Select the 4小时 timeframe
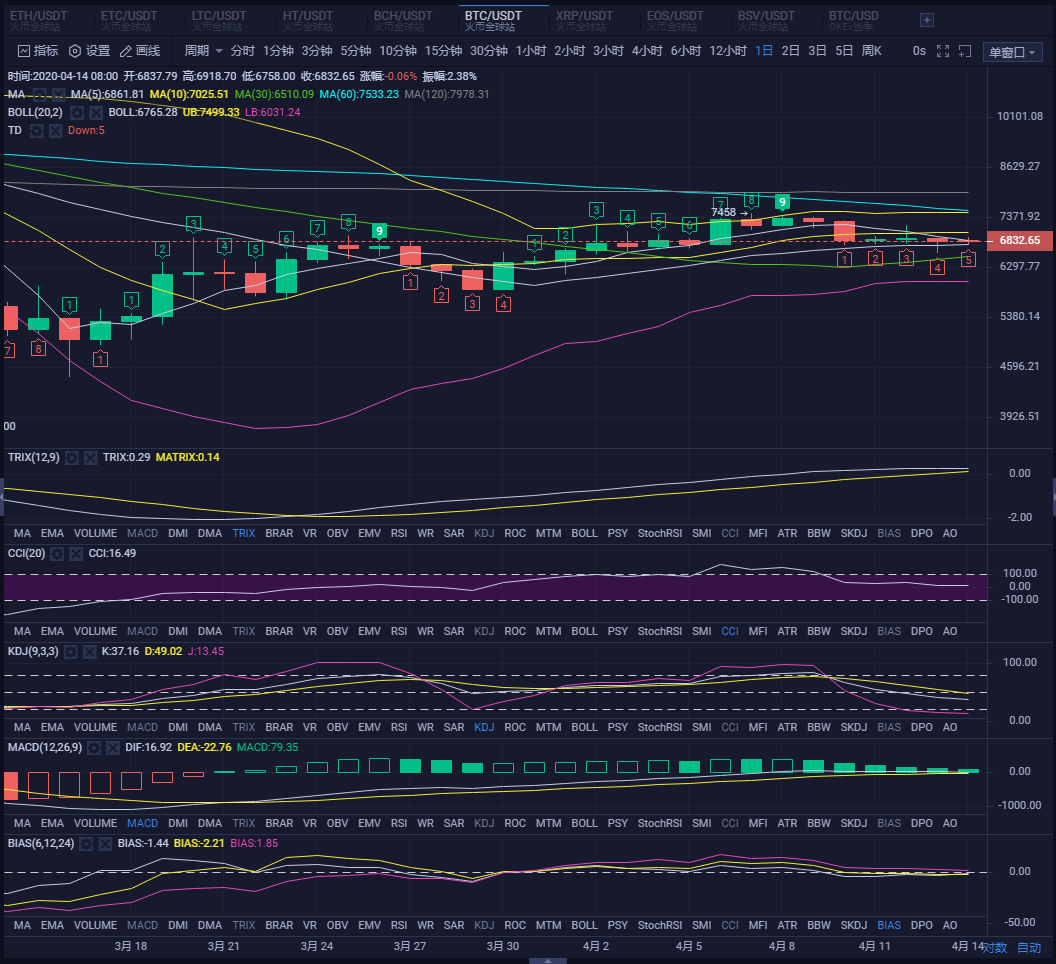This screenshot has width=1056, height=964. [x=646, y=51]
